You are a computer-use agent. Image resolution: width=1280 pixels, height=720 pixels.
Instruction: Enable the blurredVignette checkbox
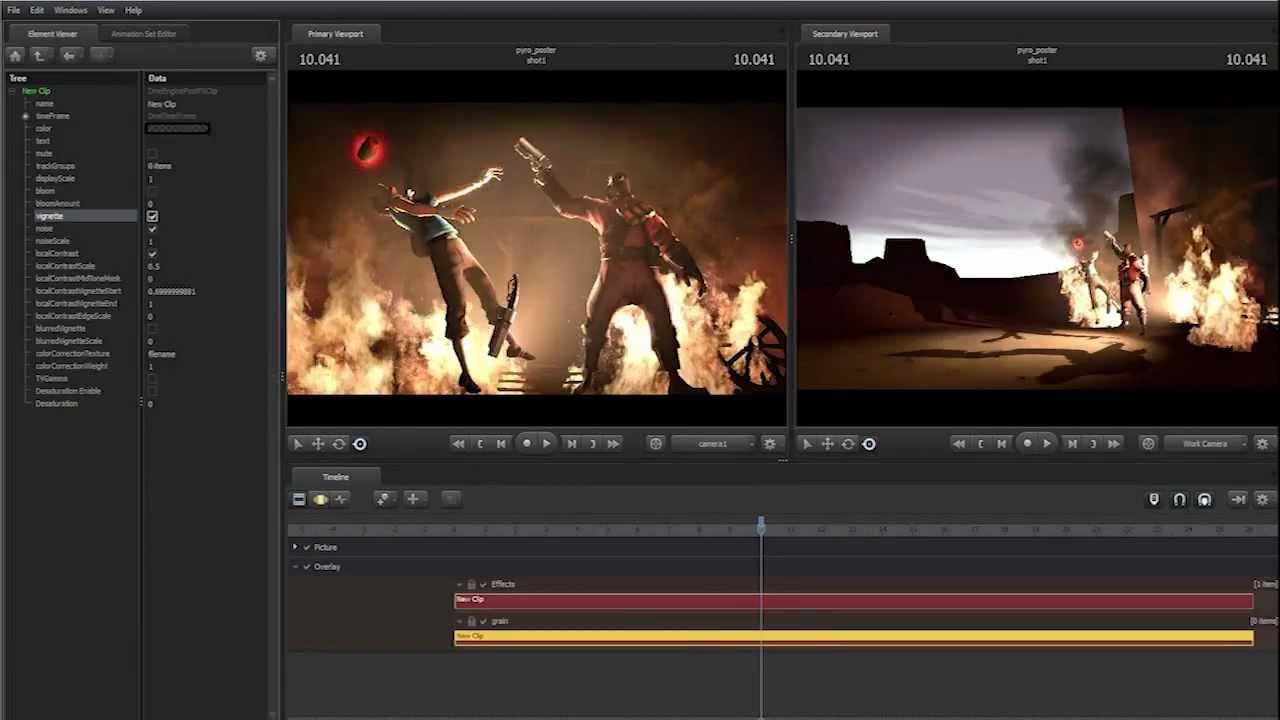coord(152,329)
